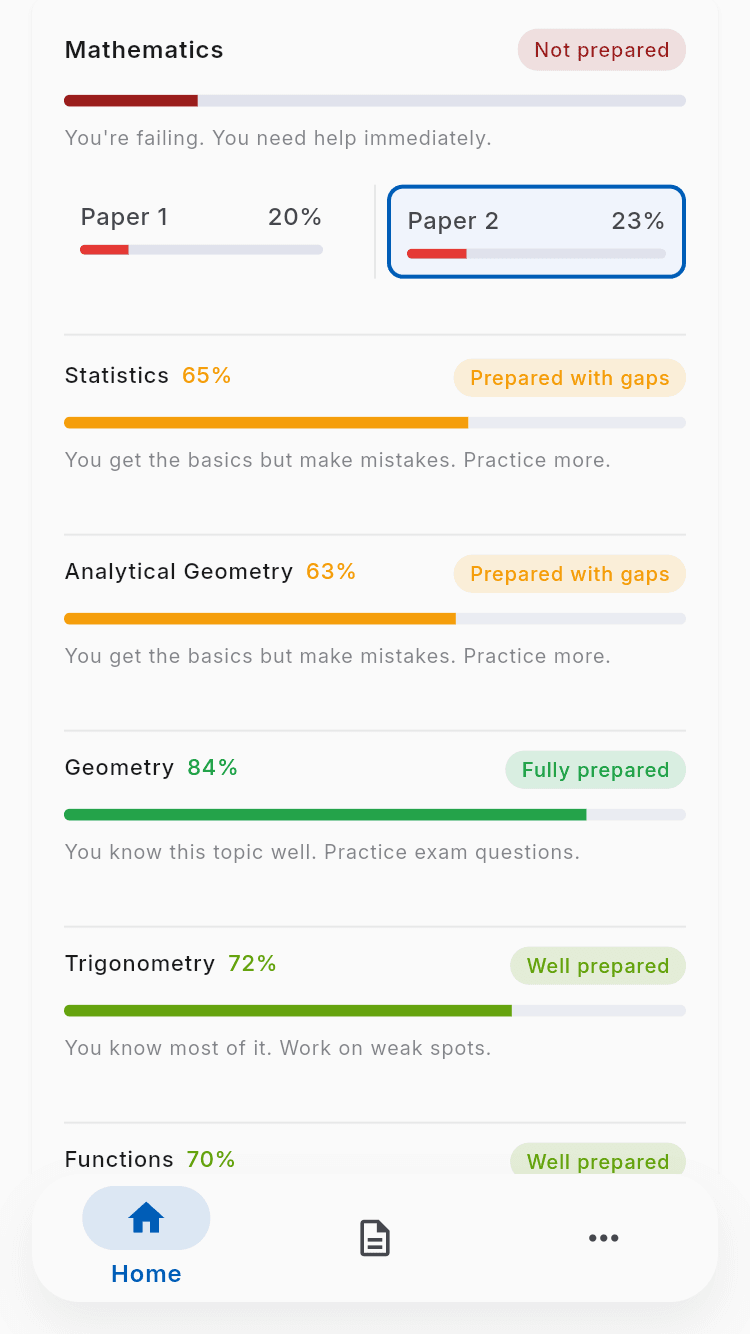Click the Mathematics progress bar
750x1334 pixels.
(x=375, y=100)
